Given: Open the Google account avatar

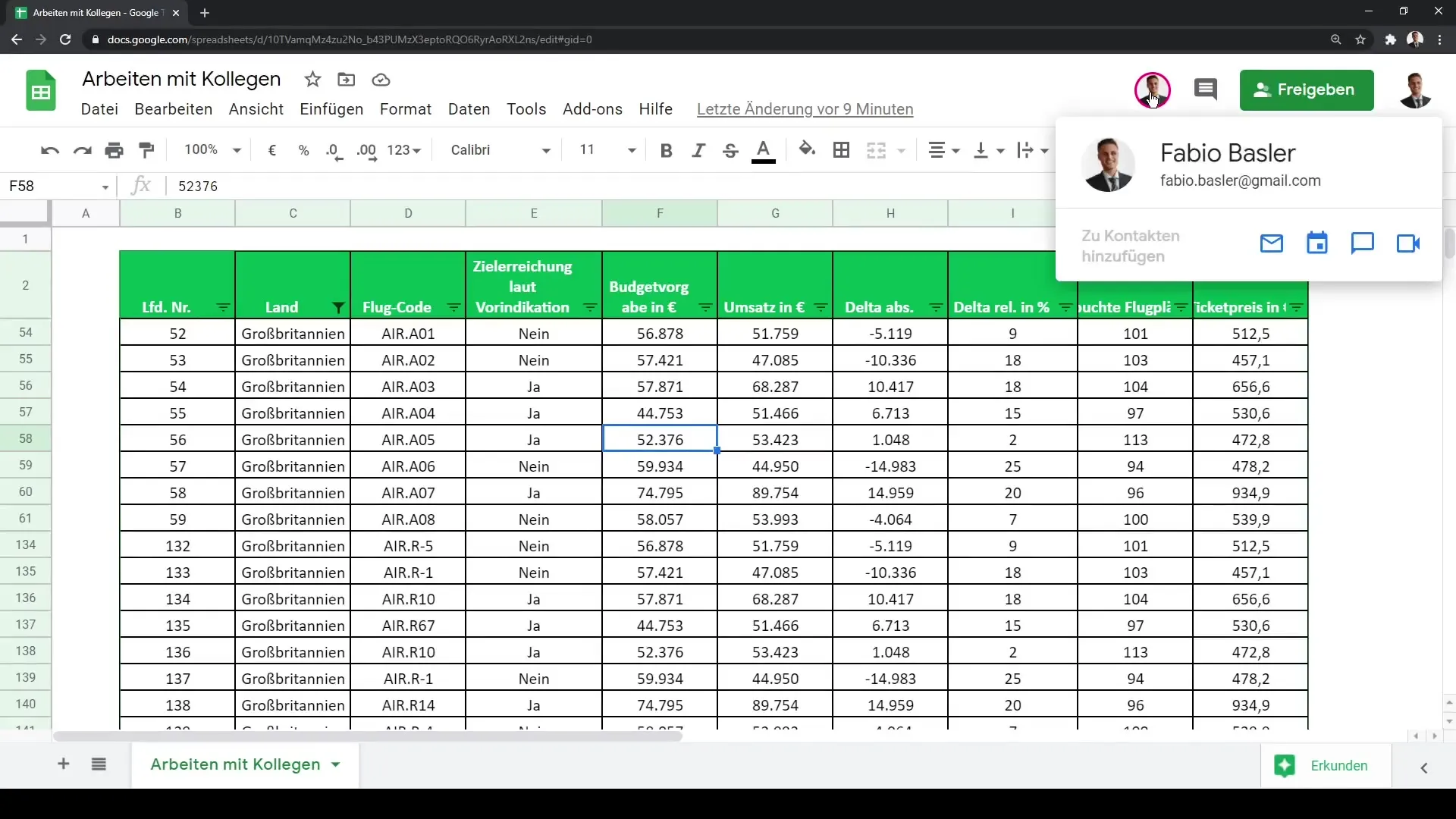Looking at the screenshot, I should [1415, 90].
